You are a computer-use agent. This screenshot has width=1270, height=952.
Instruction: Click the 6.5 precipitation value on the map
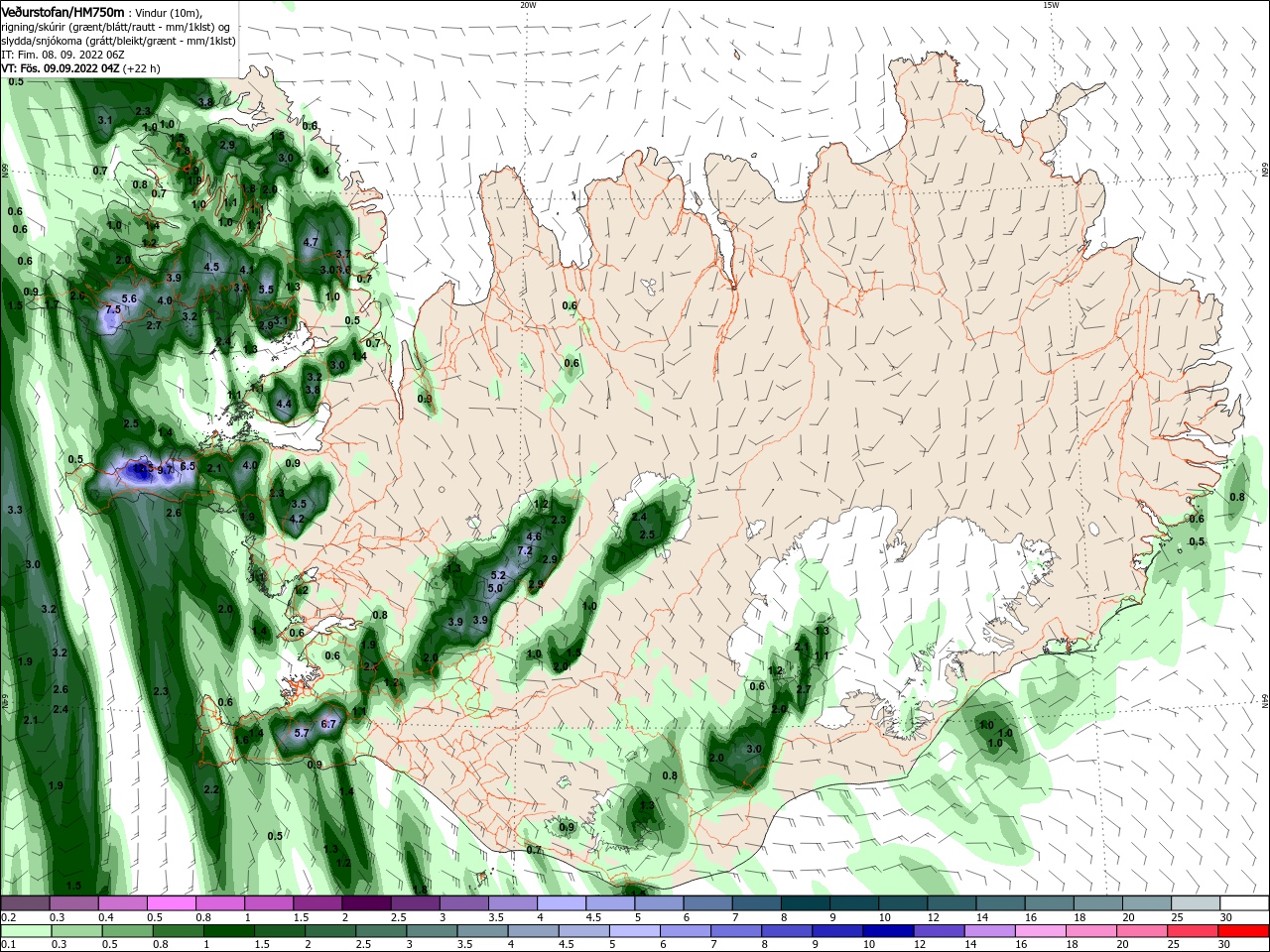pyautogui.click(x=188, y=466)
